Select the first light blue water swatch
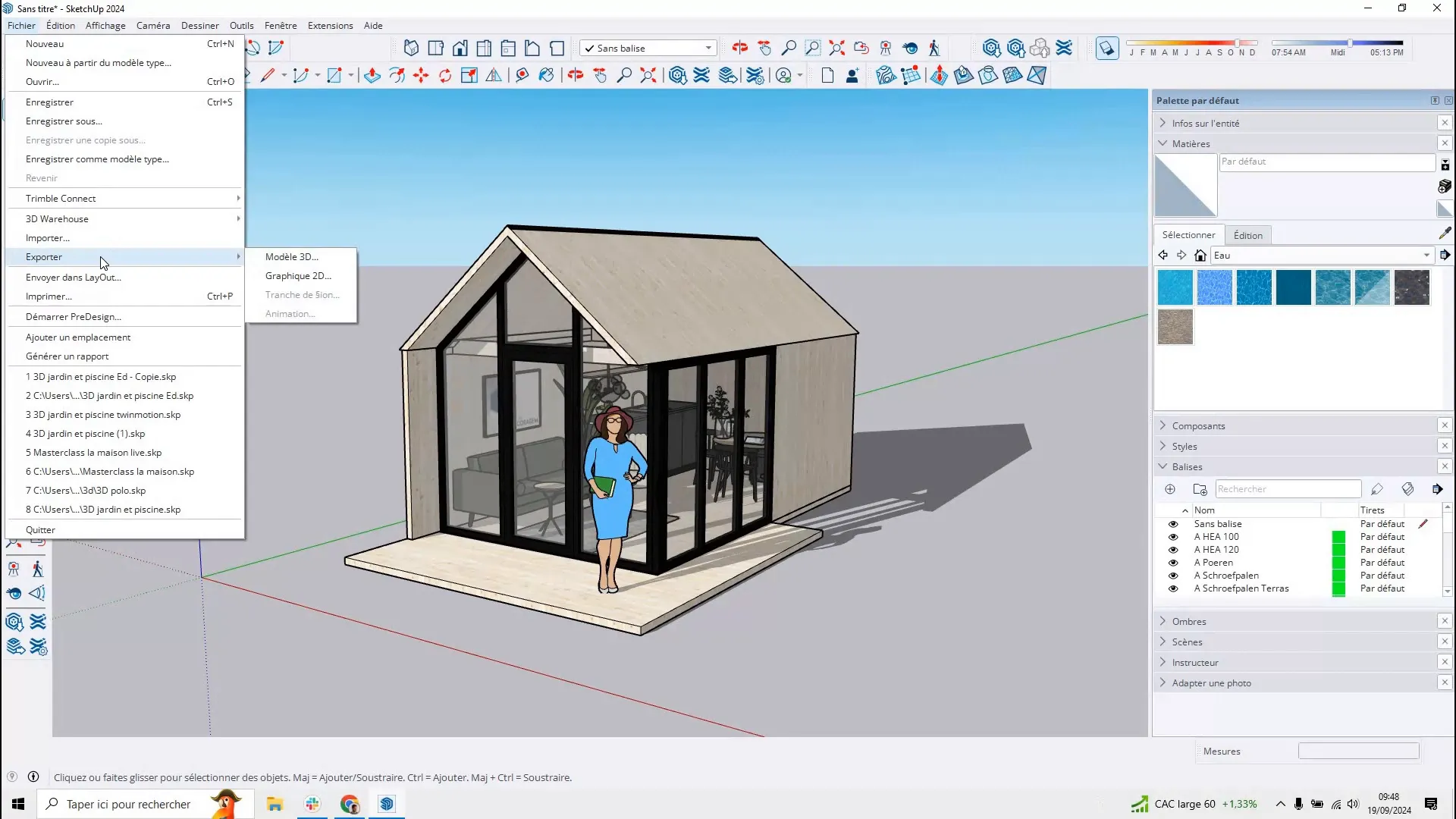This screenshot has height=819, width=1456. 1175,287
